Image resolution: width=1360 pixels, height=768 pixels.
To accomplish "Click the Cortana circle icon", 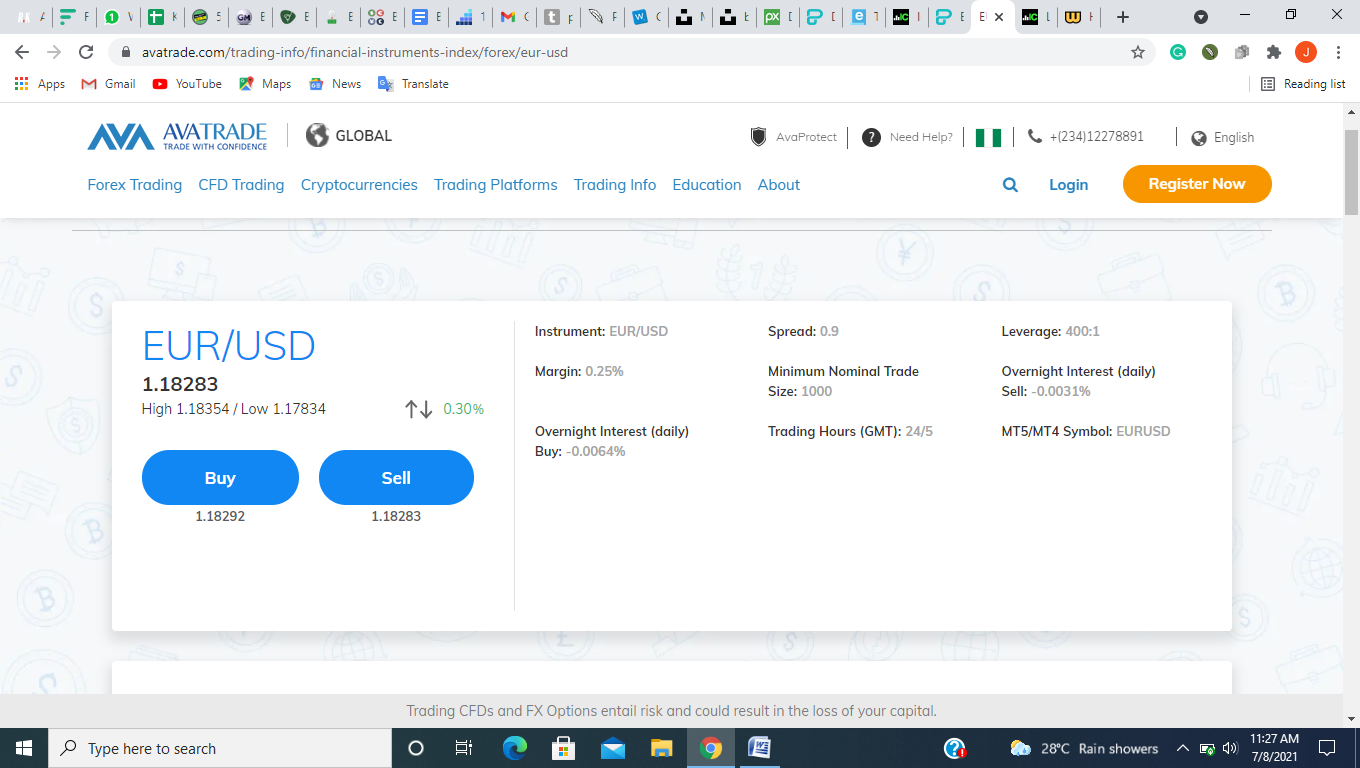I will tap(416, 748).
